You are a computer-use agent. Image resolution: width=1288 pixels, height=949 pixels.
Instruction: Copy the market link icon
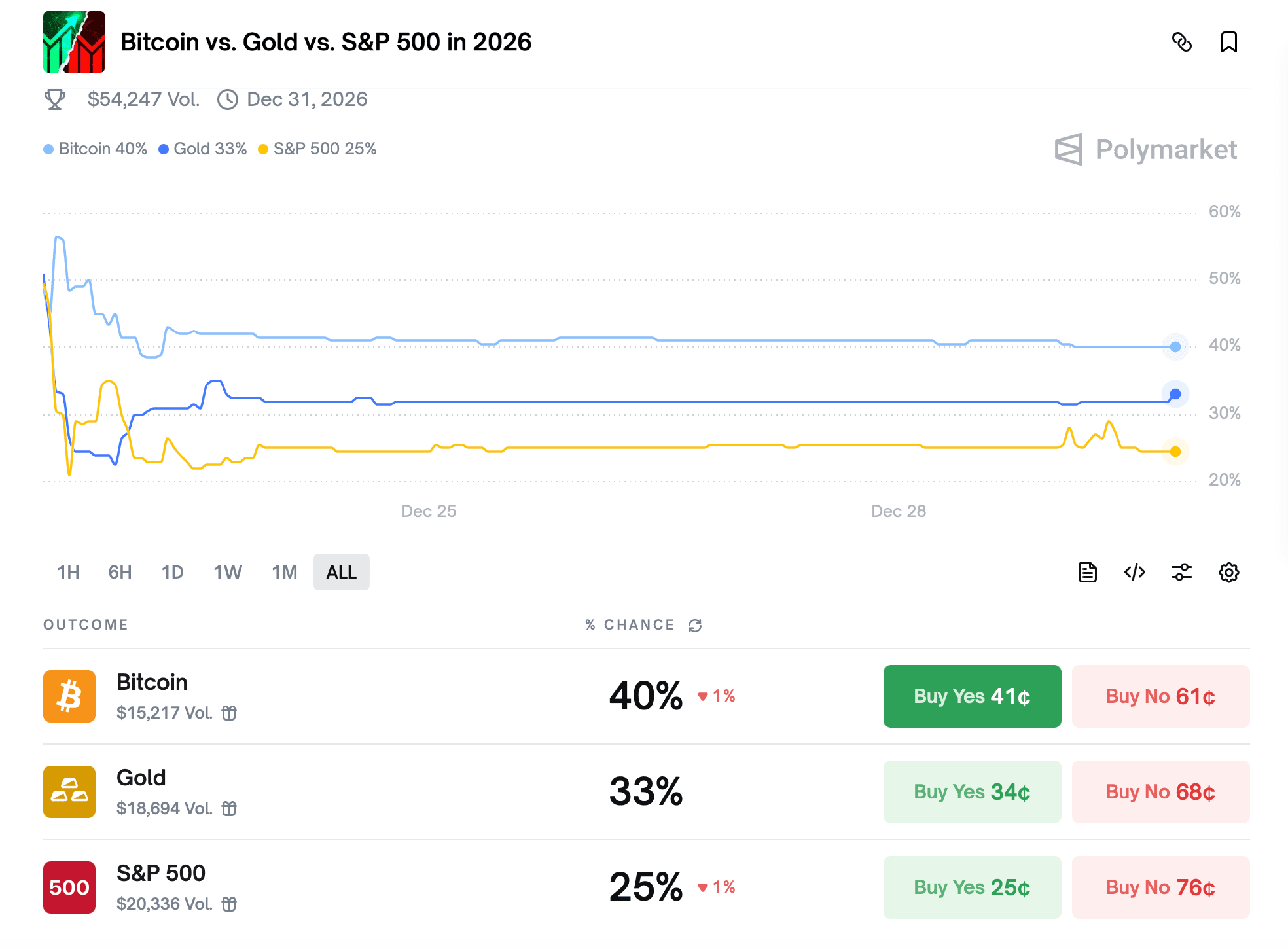coord(1181,43)
